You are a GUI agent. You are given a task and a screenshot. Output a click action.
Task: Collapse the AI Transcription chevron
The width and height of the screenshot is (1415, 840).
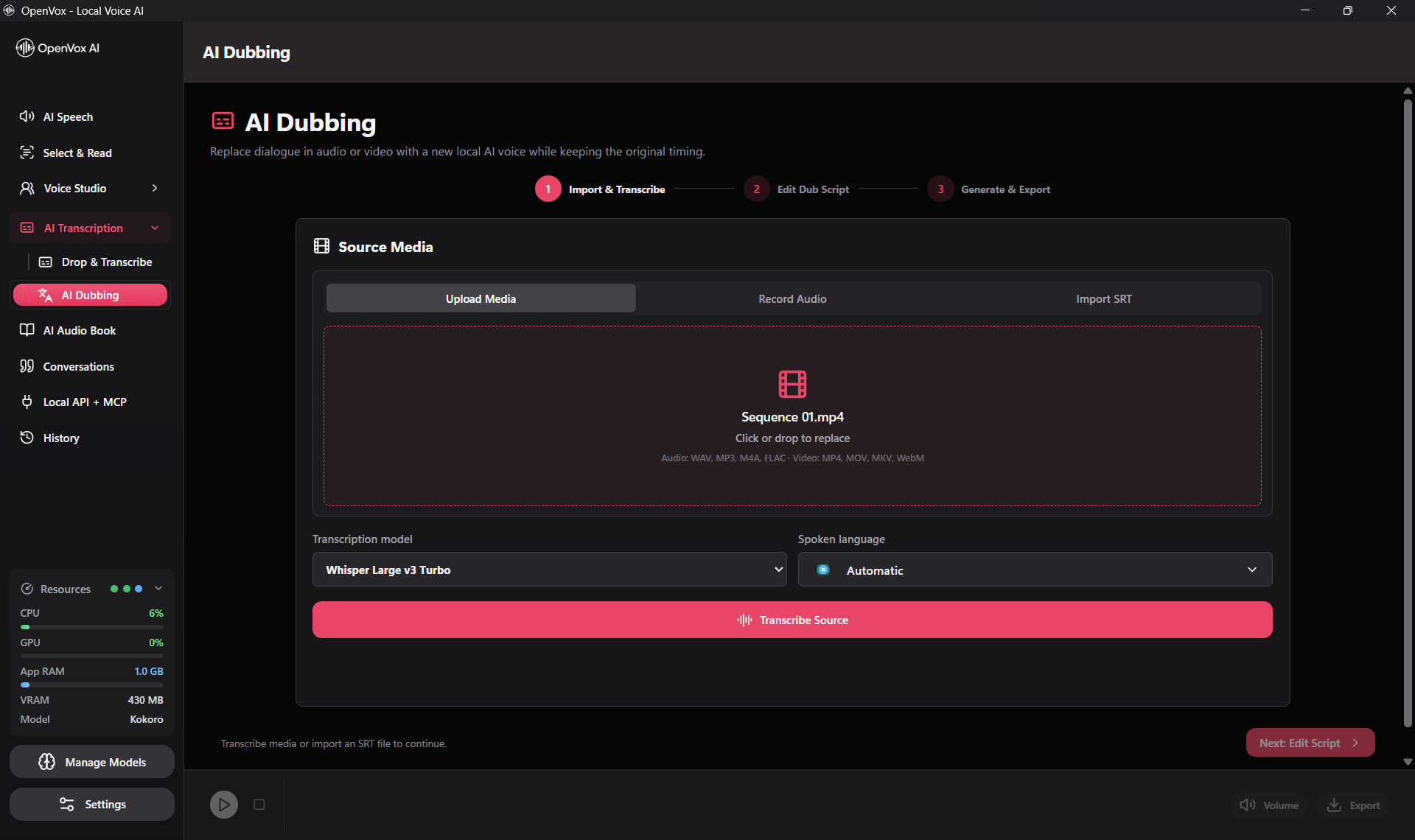pos(155,228)
